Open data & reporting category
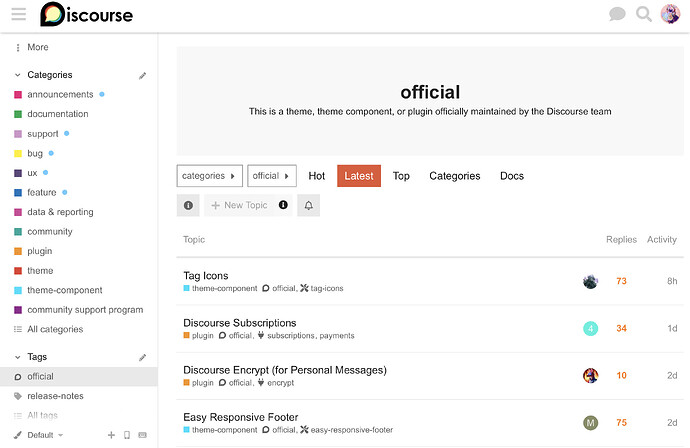The image size is (690, 448). [60, 212]
